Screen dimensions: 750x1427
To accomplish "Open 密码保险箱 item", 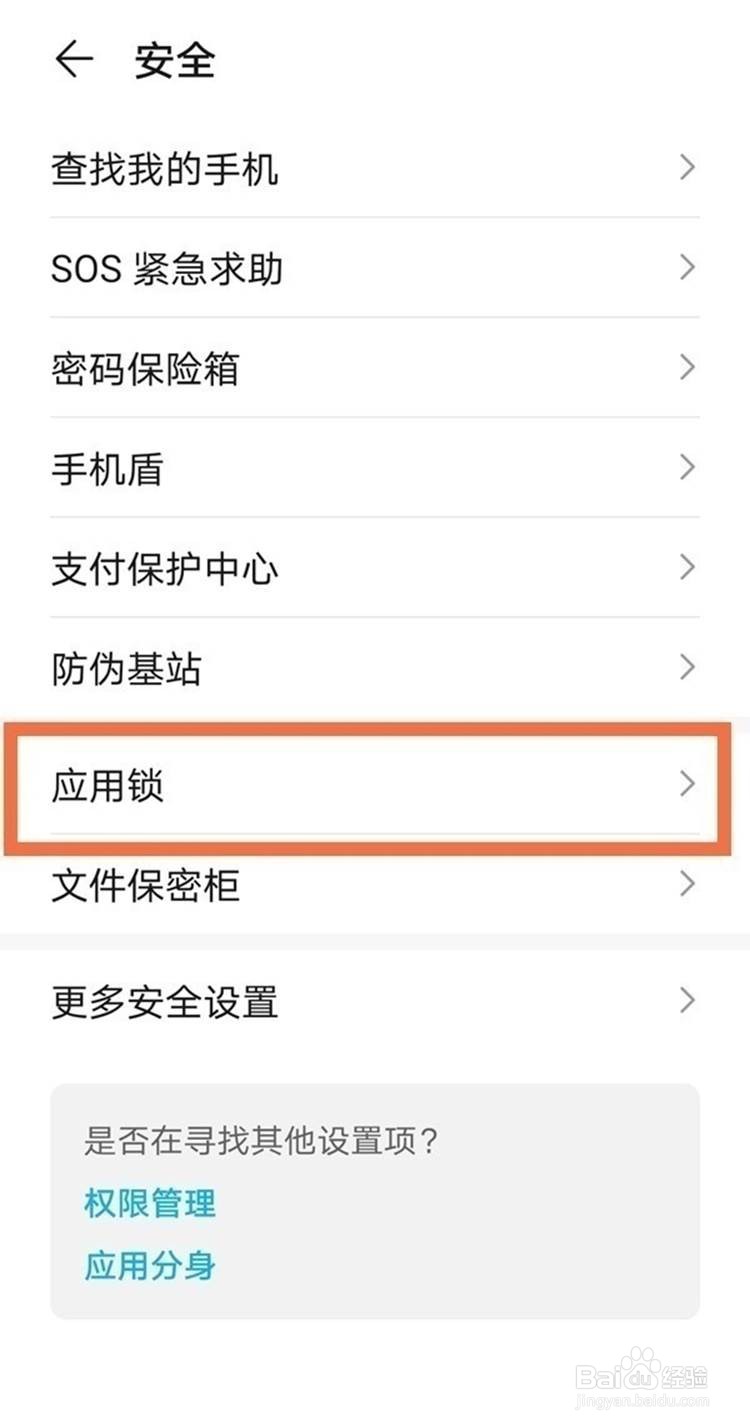I will click(375, 368).
